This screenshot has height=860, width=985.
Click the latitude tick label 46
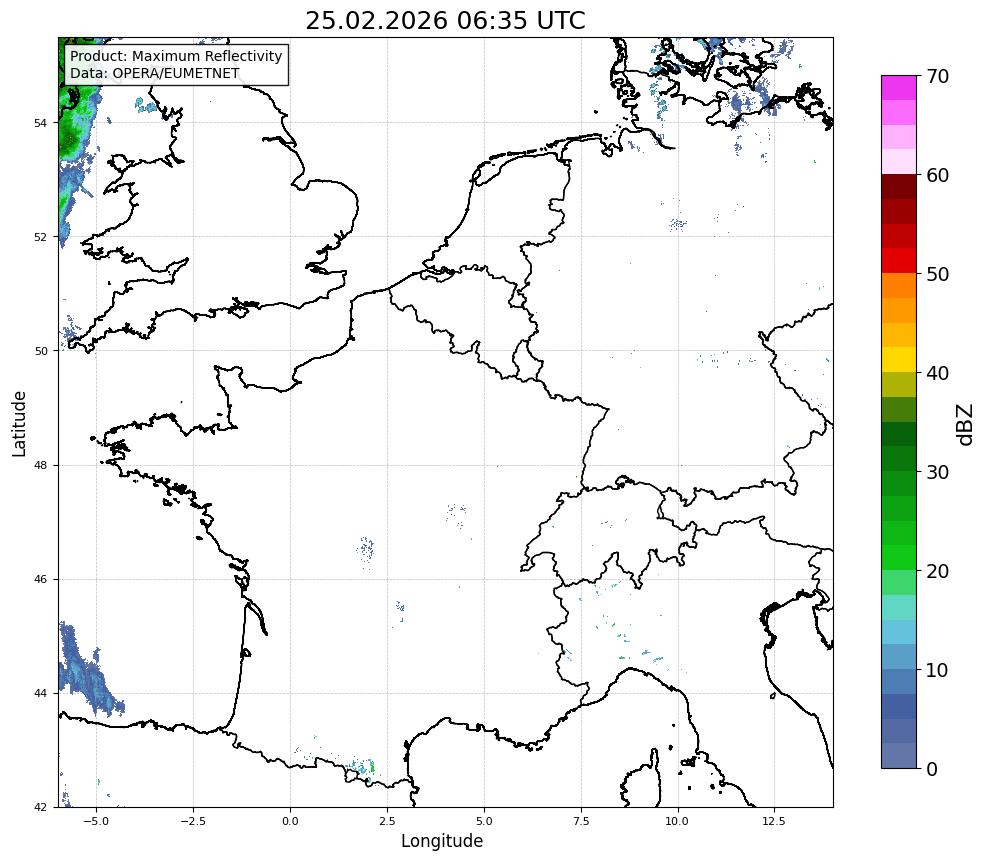40,579
